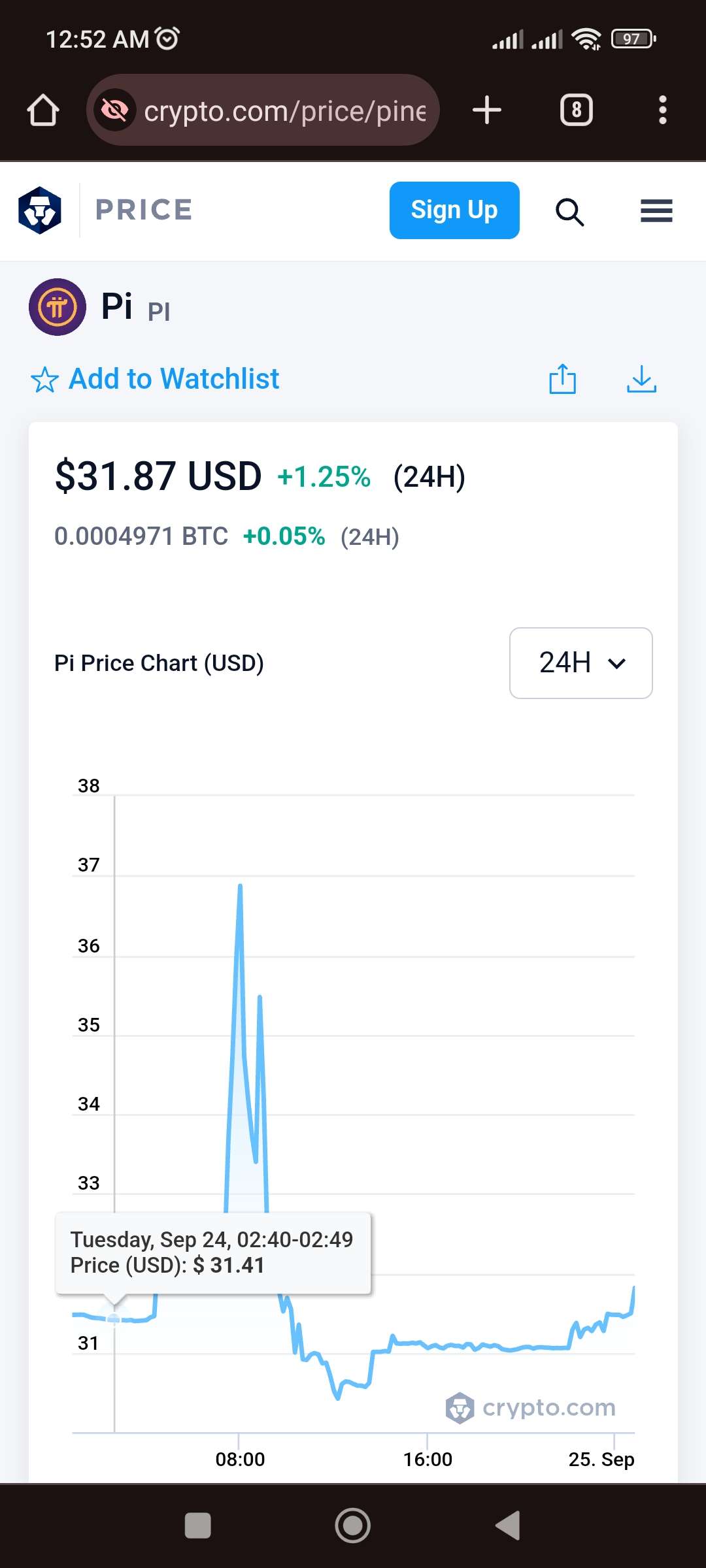
Task: Open browser three-dot overflow menu
Action: (x=663, y=110)
